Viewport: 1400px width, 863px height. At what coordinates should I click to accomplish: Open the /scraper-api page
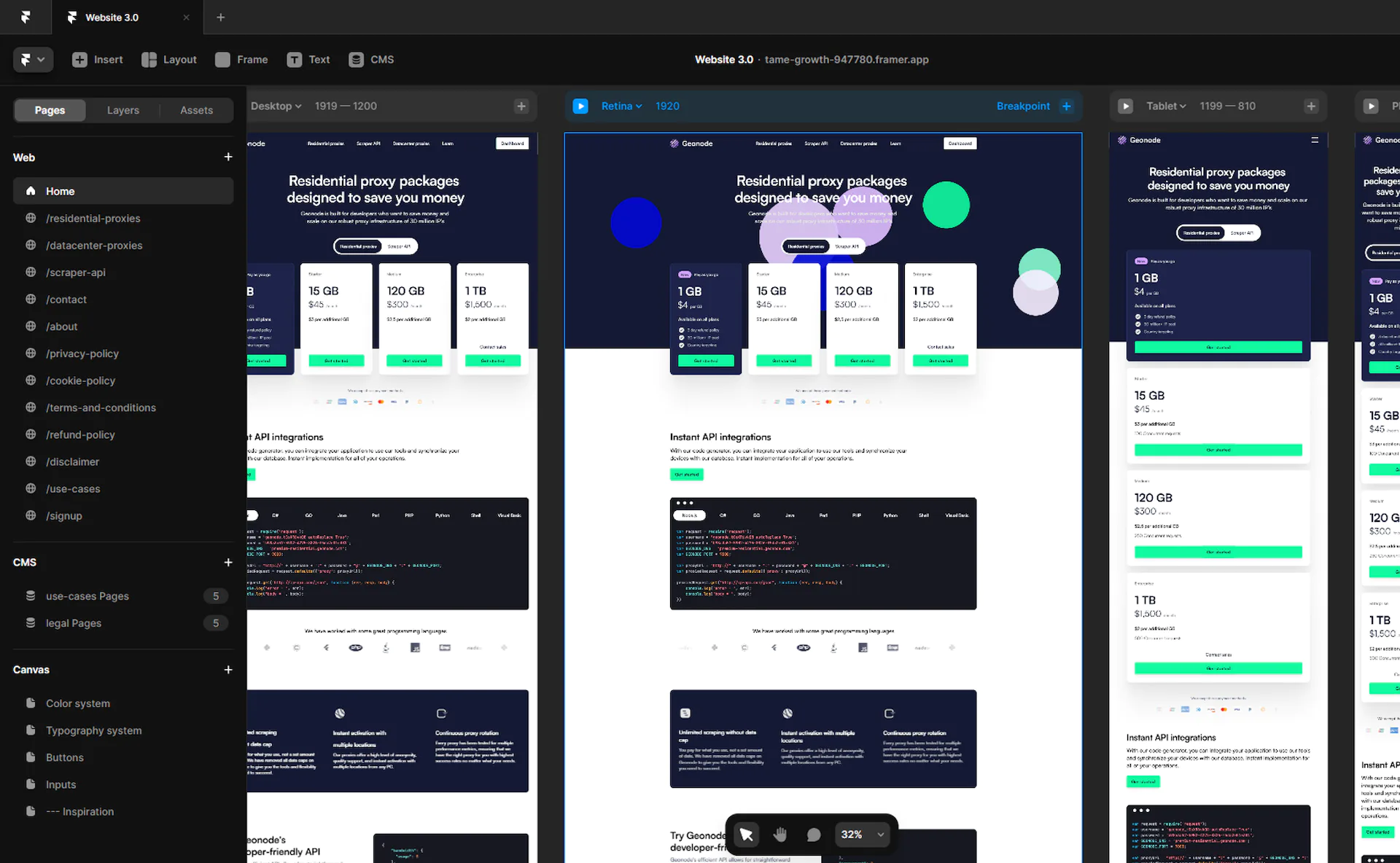tap(75, 273)
